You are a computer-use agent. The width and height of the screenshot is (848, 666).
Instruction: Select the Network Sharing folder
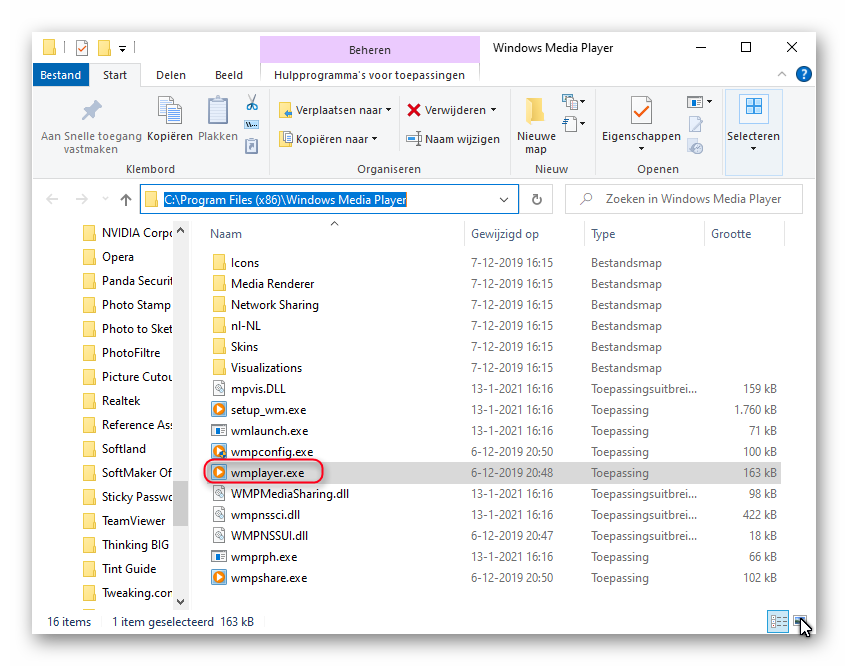275,305
